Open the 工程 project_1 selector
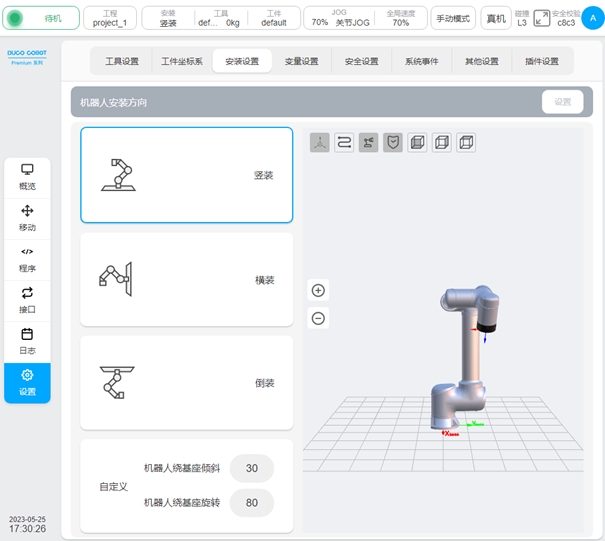 [x=110, y=18]
